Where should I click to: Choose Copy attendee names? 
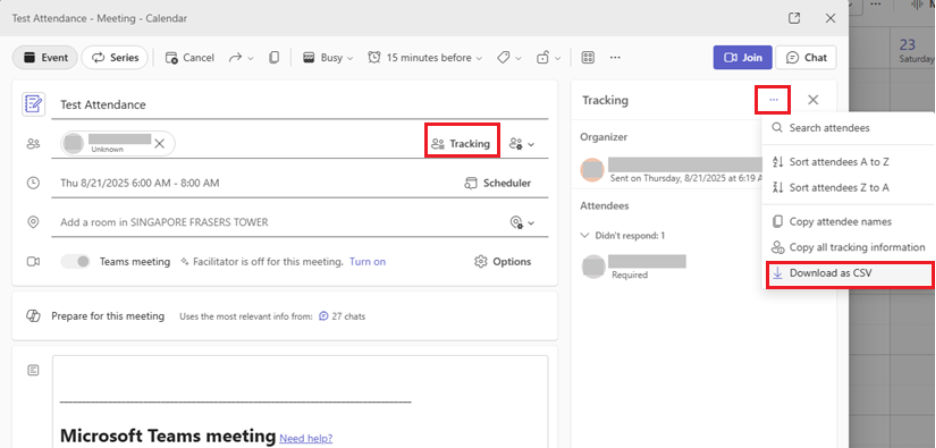click(x=848, y=222)
